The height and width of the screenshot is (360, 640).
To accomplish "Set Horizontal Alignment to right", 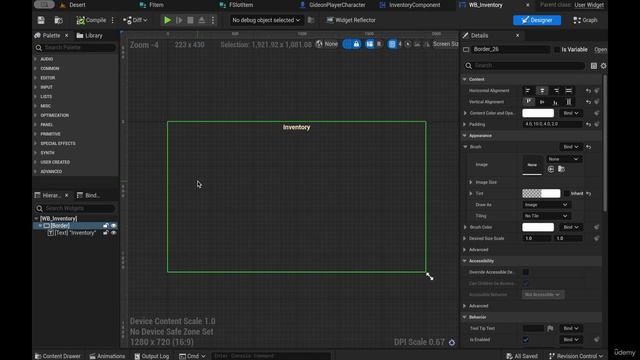I will click(556, 91).
